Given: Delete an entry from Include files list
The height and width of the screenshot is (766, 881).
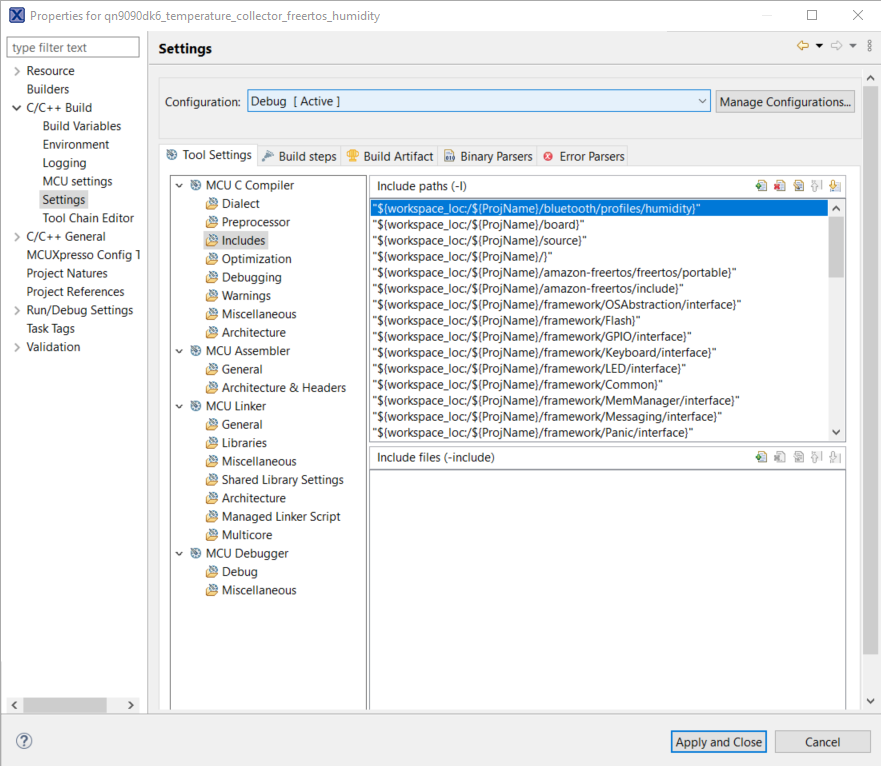Looking at the screenshot, I should 780,457.
